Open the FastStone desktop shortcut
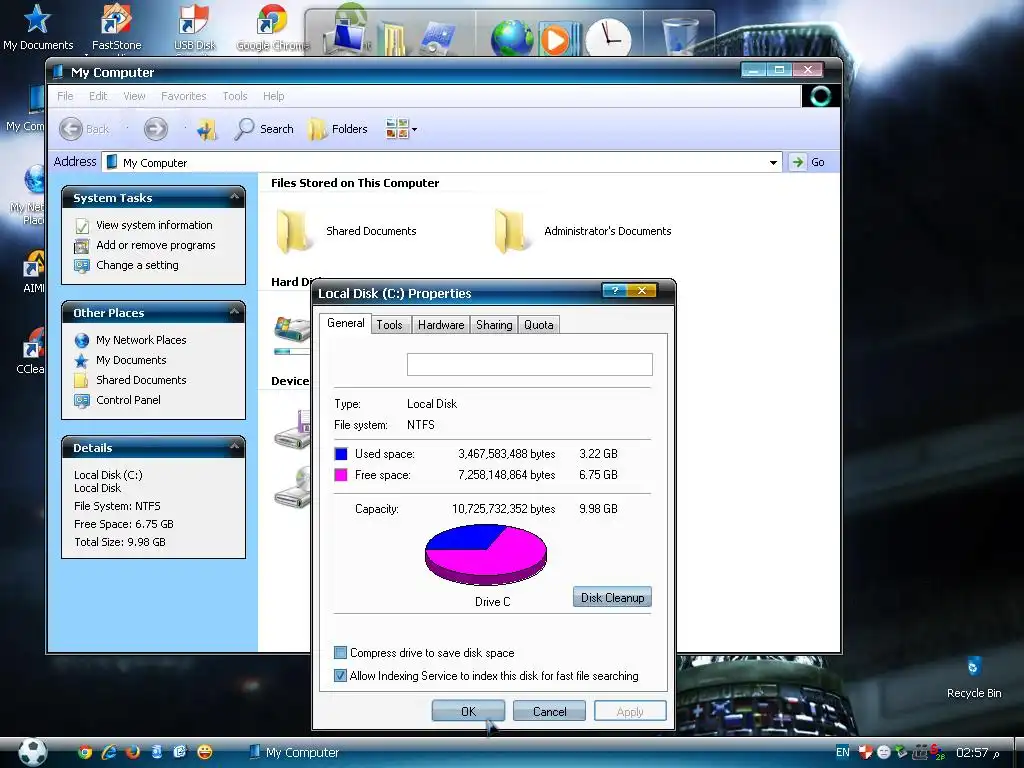1024x768 pixels. click(116, 26)
